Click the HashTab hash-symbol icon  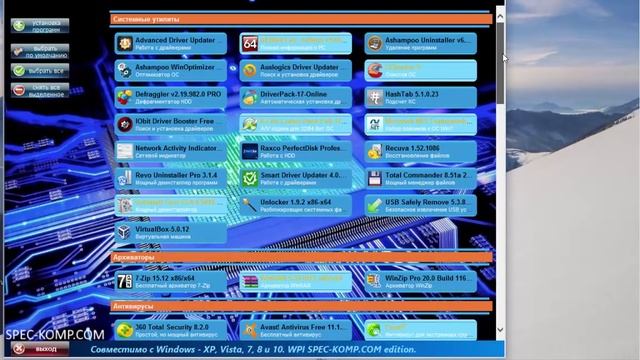[x=375, y=97]
